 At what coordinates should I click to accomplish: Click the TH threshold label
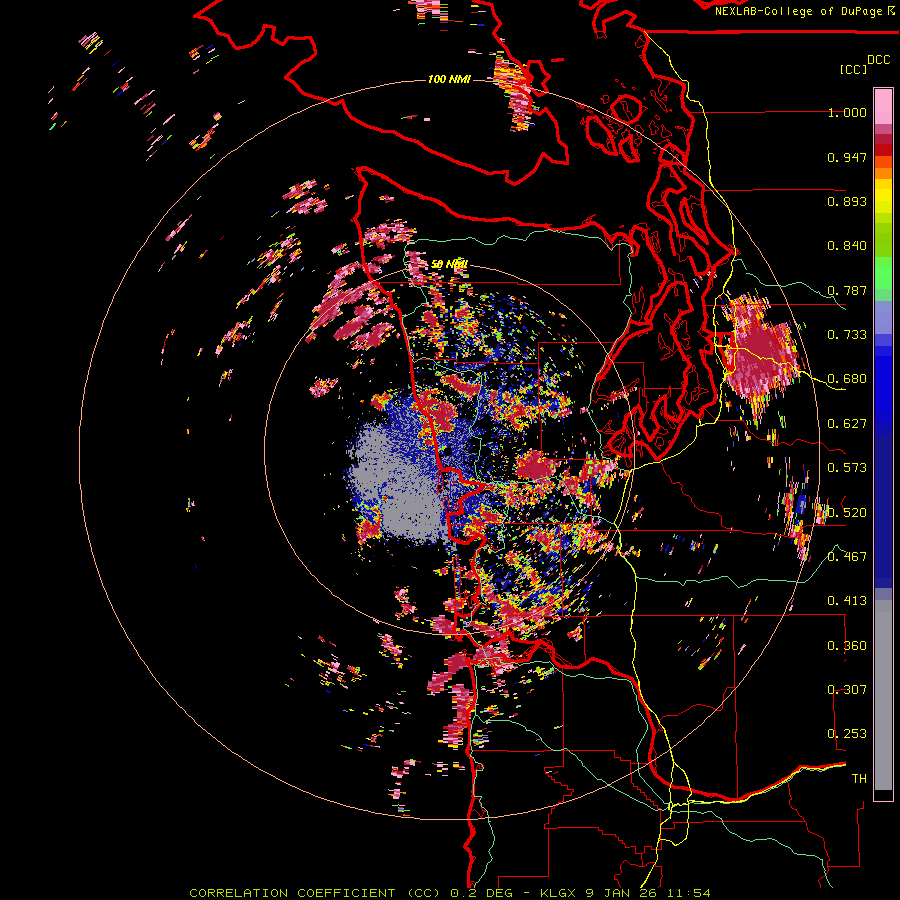859,779
